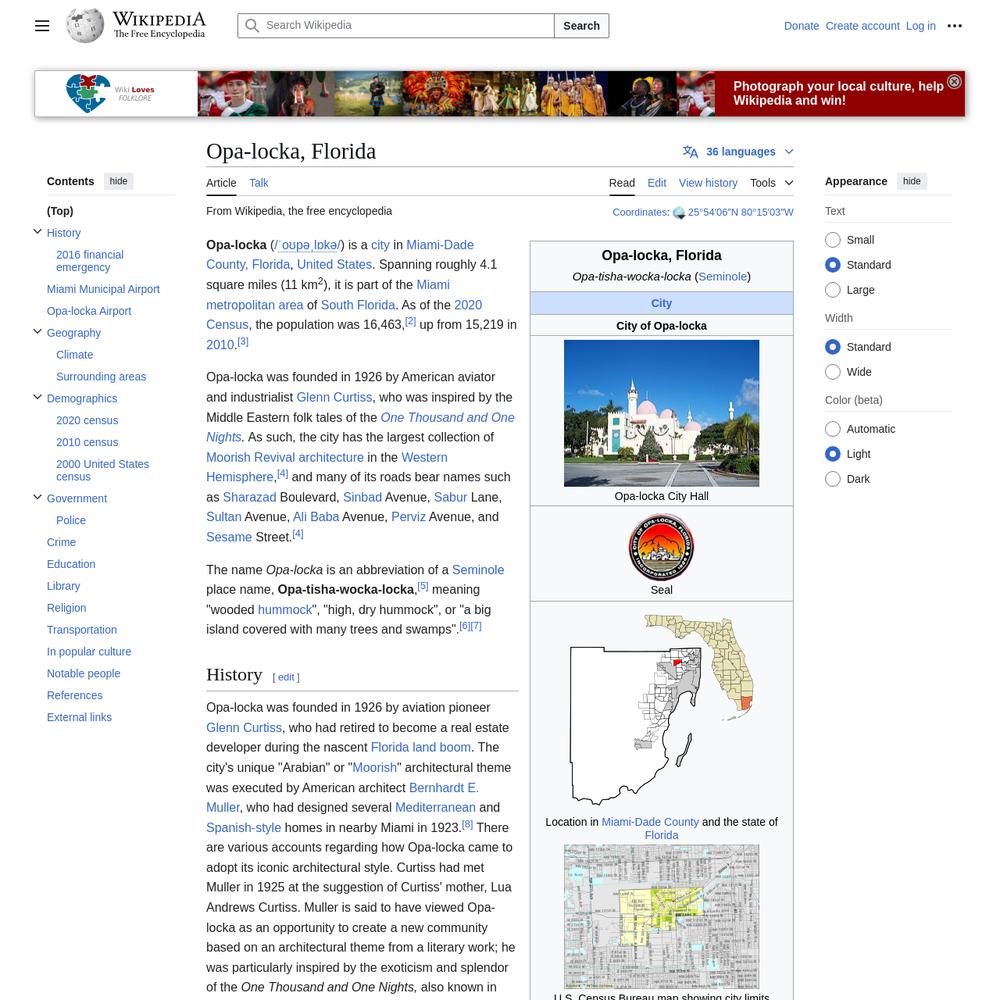Jump to Crime section in contents

(x=61, y=542)
